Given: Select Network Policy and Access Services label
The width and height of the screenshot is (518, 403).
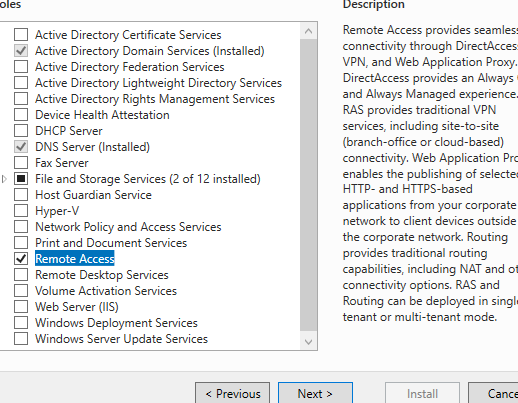Looking at the screenshot, I should click(x=128, y=227).
